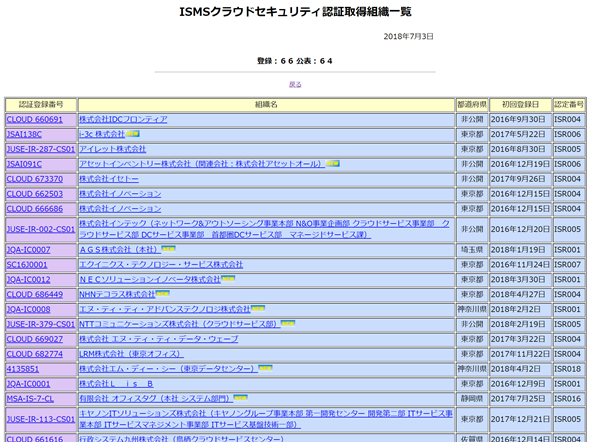Click the 初回登録日 column header
The width and height of the screenshot is (590, 442).
pos(520,105)
